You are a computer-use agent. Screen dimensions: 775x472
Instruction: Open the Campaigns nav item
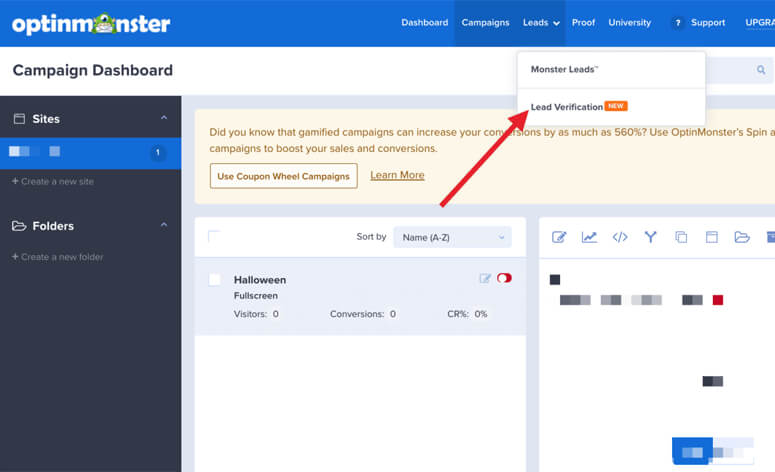[x=485, y=23]
